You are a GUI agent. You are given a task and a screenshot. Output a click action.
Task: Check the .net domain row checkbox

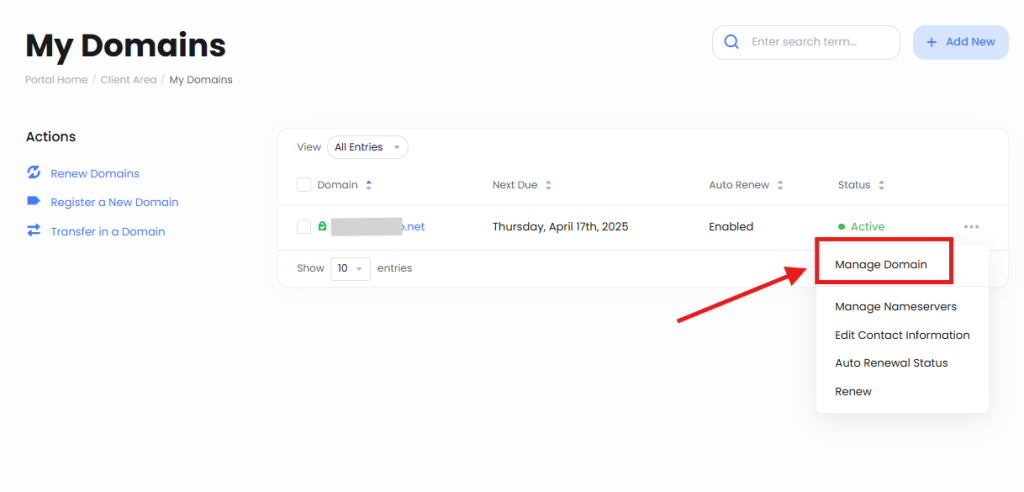pos(304,227)
